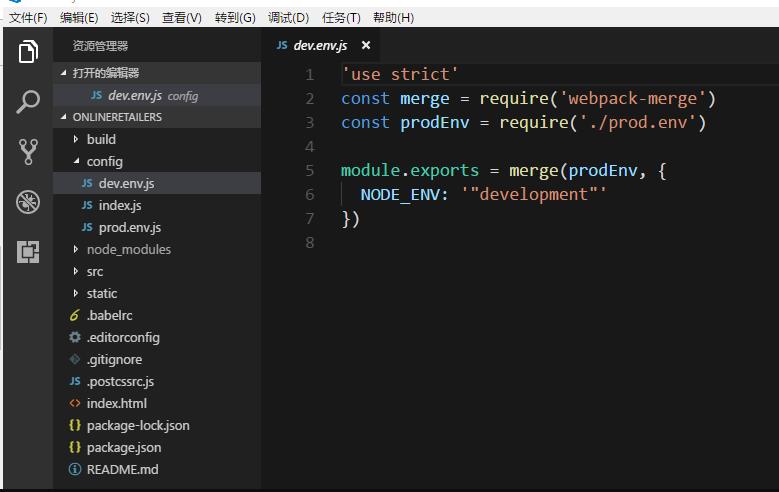Open the .gitignore file
779x492 pixels.
coord(157,359)
